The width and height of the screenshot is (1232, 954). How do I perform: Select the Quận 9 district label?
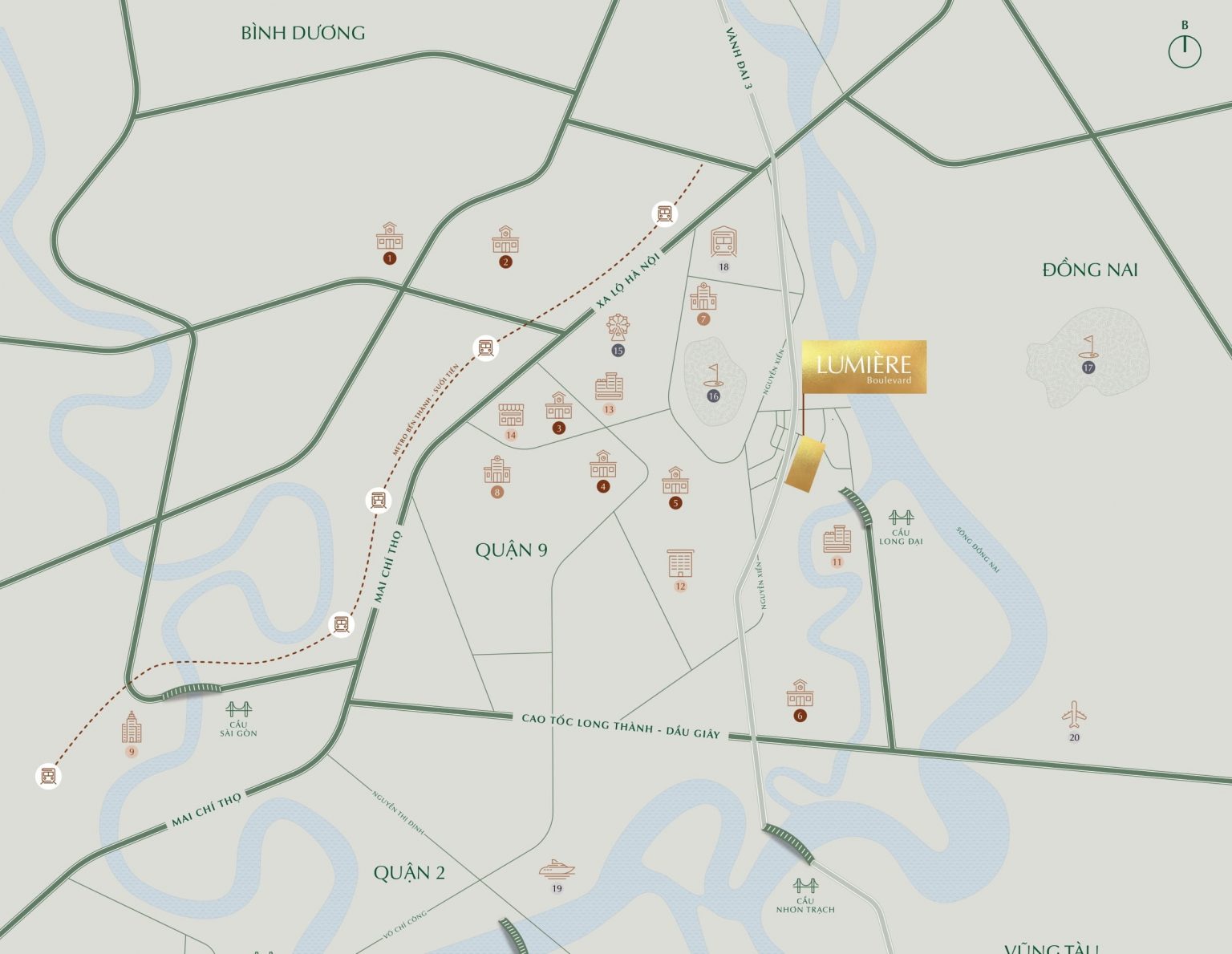(x=511, y=550)
